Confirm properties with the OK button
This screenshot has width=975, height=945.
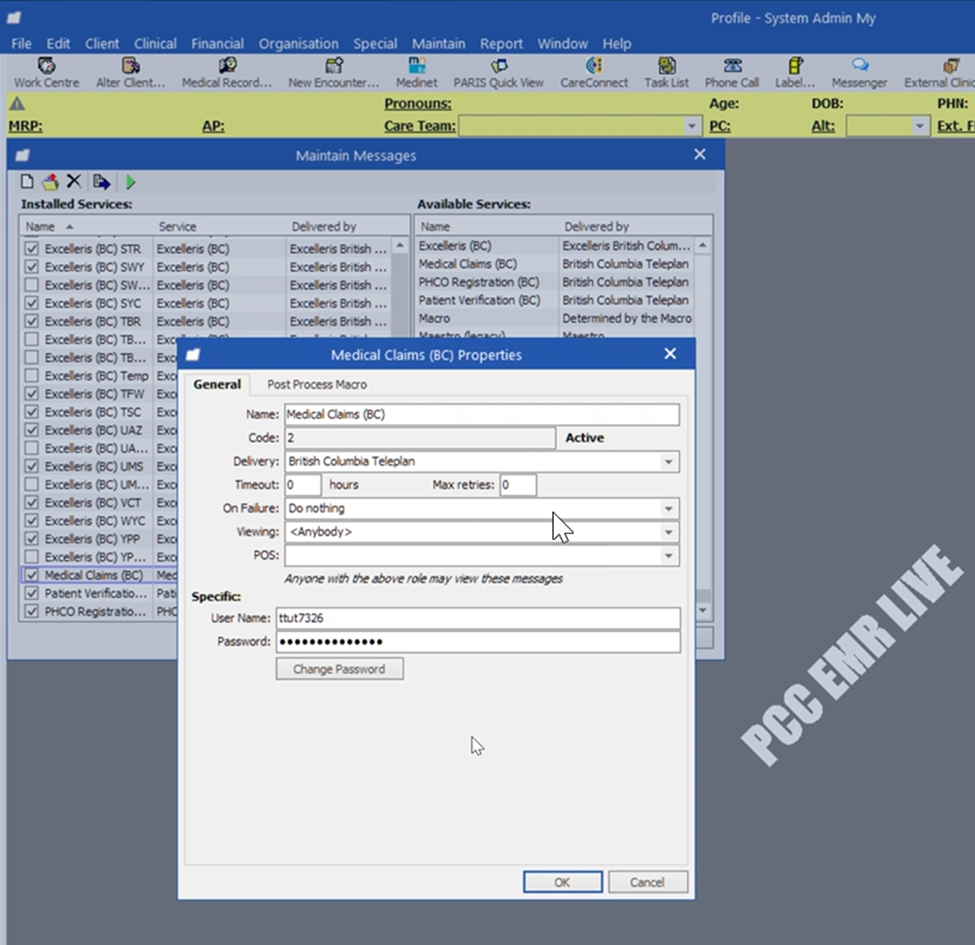[x=562, y=882]
